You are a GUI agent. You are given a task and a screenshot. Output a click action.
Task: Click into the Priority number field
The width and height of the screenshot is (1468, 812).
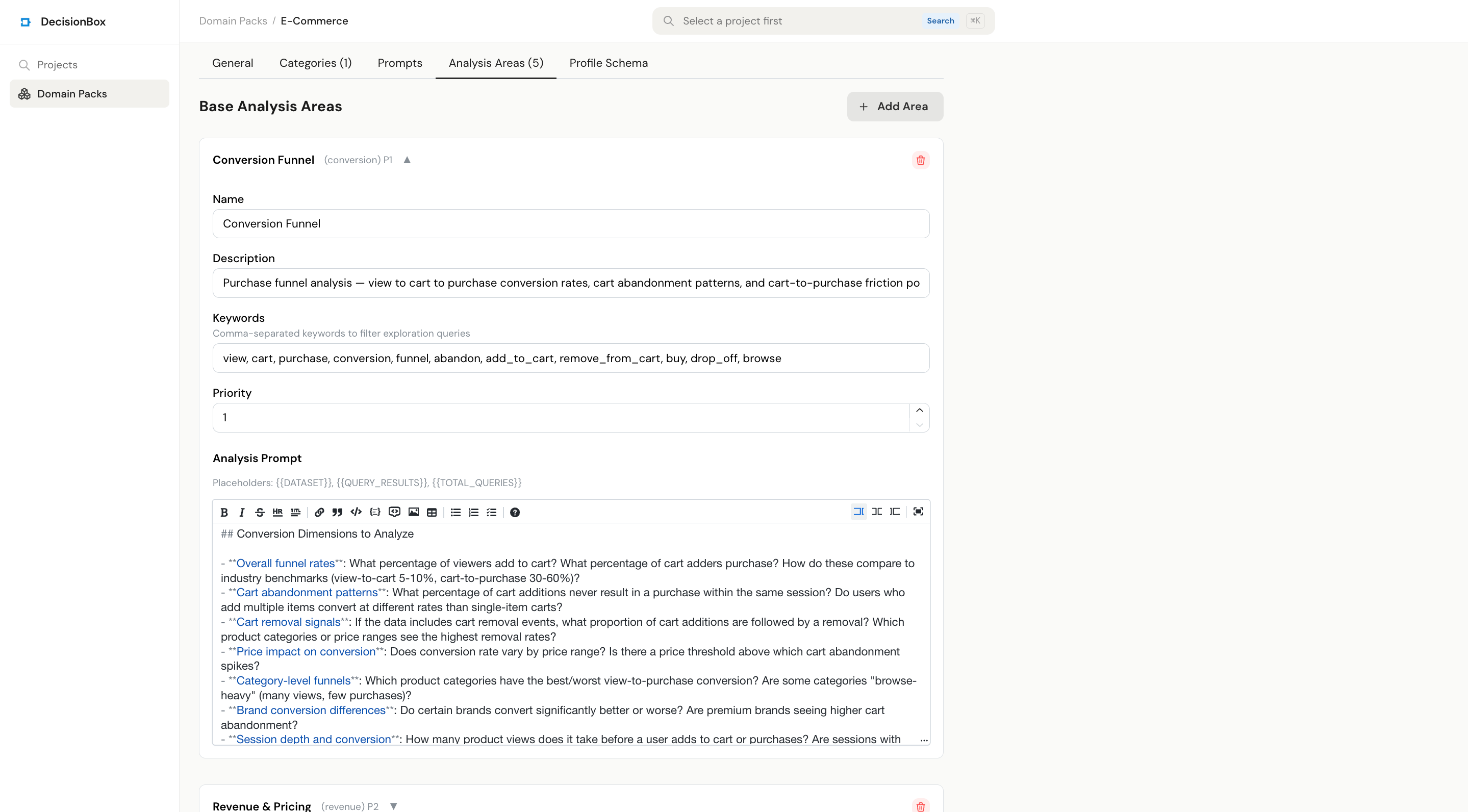[x=561, y=418]
